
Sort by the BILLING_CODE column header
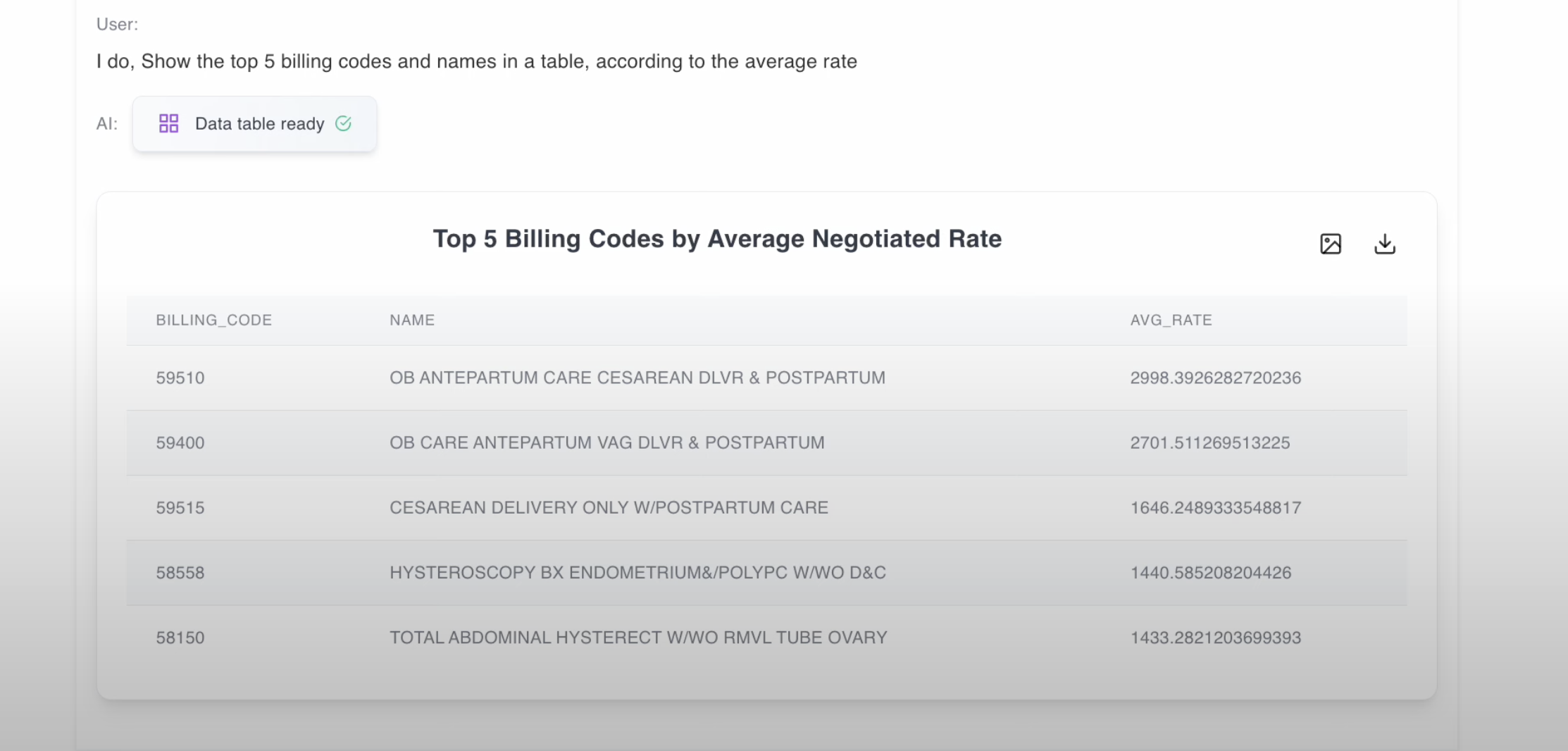[213, 319]
